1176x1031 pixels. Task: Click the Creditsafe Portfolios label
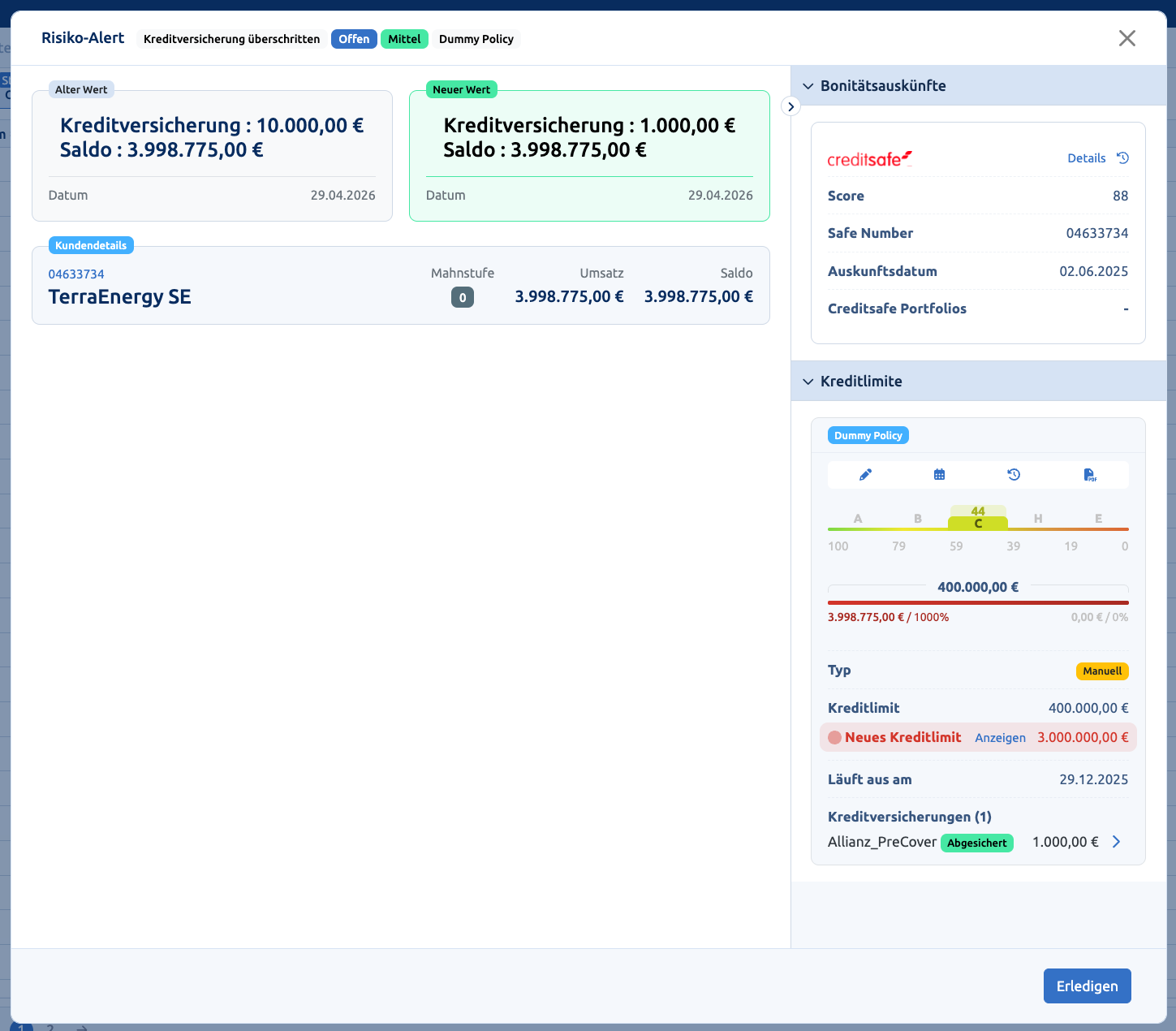897,308
